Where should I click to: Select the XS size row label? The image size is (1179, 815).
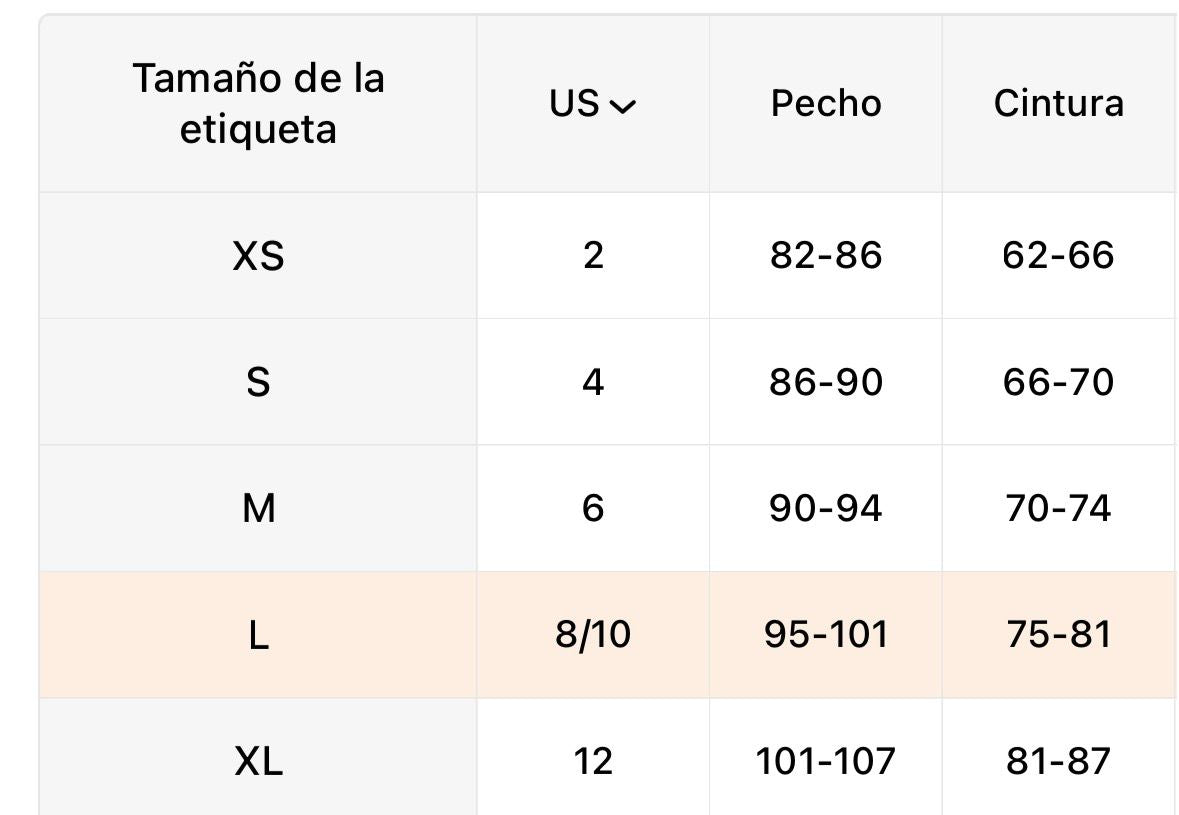click(258, 256)
